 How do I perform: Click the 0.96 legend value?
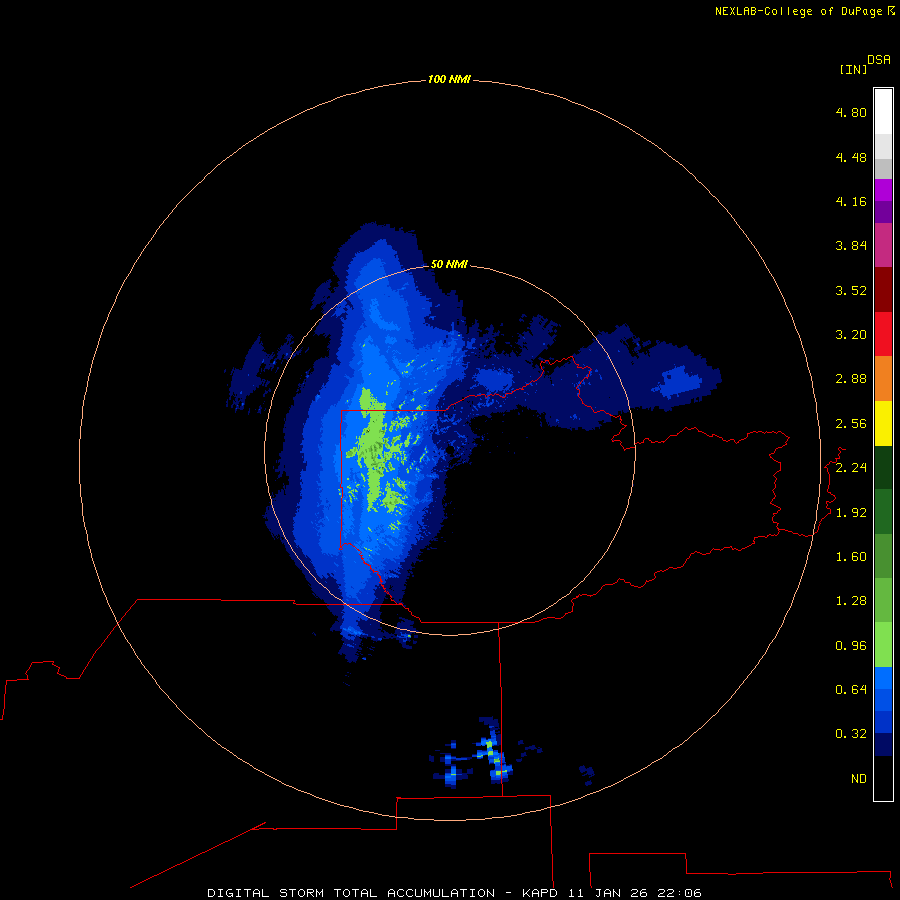pyautogui.click(x=851, y=646)
